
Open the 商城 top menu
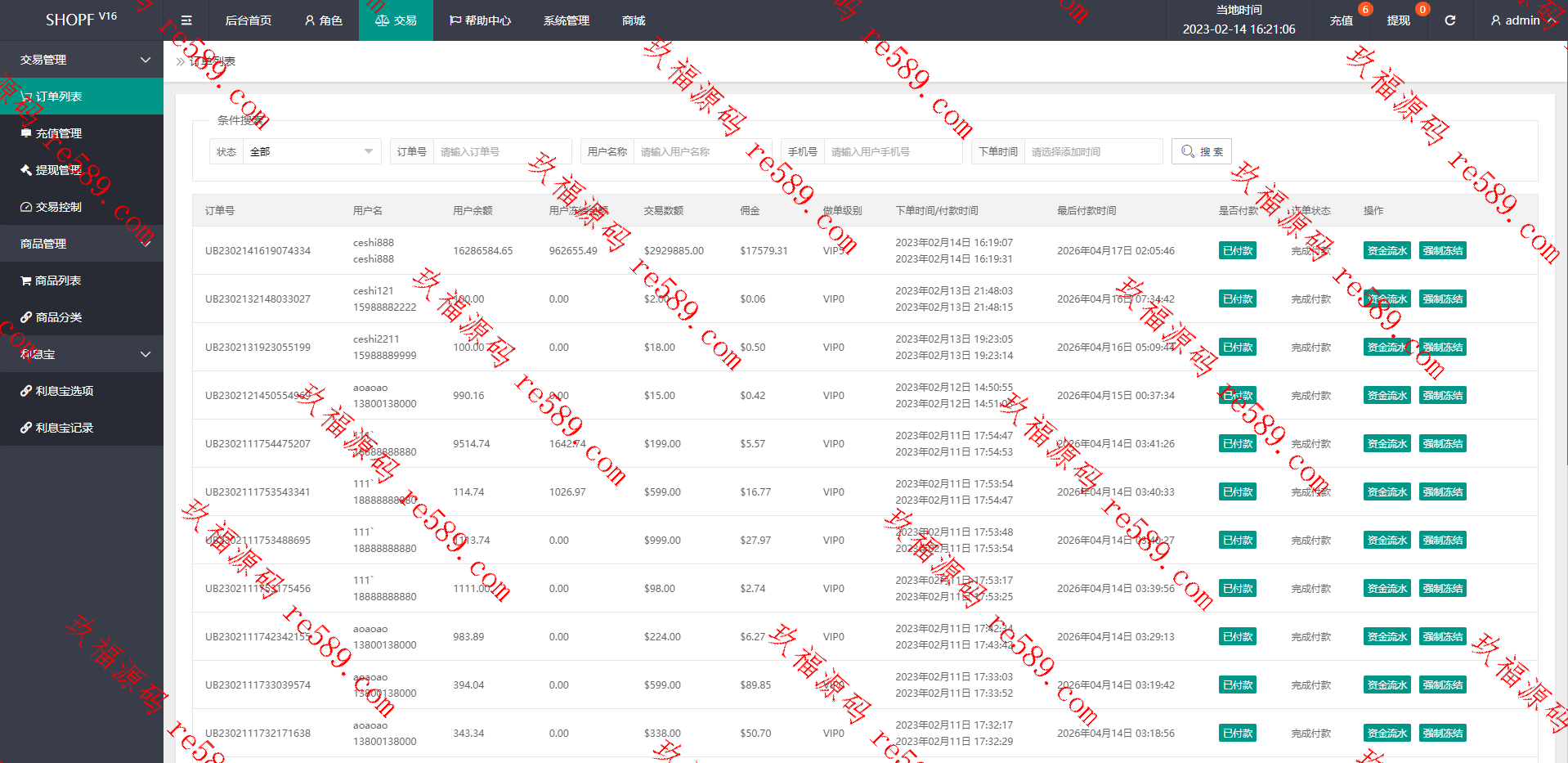tap(634, 20)
